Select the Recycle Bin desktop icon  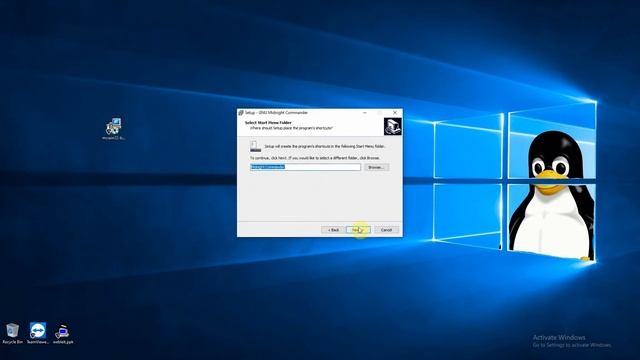[x=12, y=333]
